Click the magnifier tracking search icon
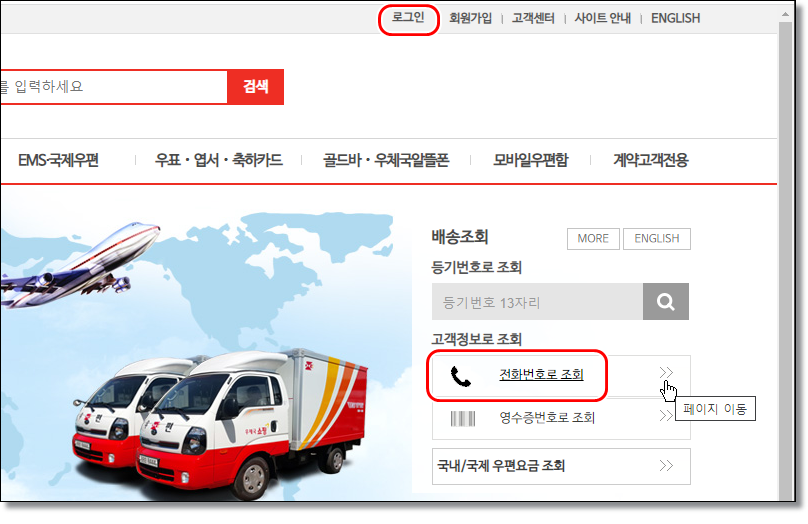The image size is (808, 524). click(666, 301)
